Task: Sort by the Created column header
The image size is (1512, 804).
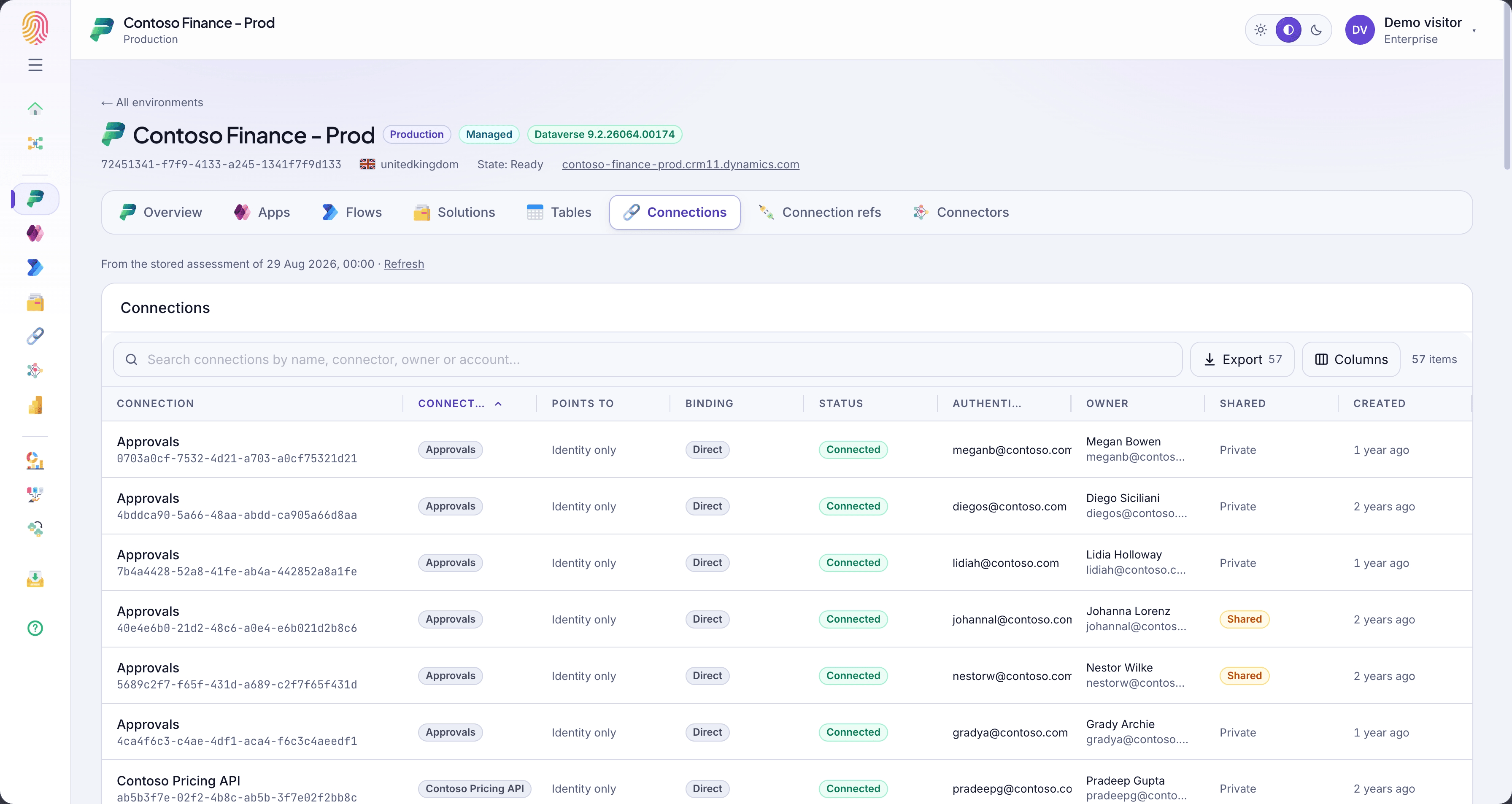Action: coord(1379,403)
